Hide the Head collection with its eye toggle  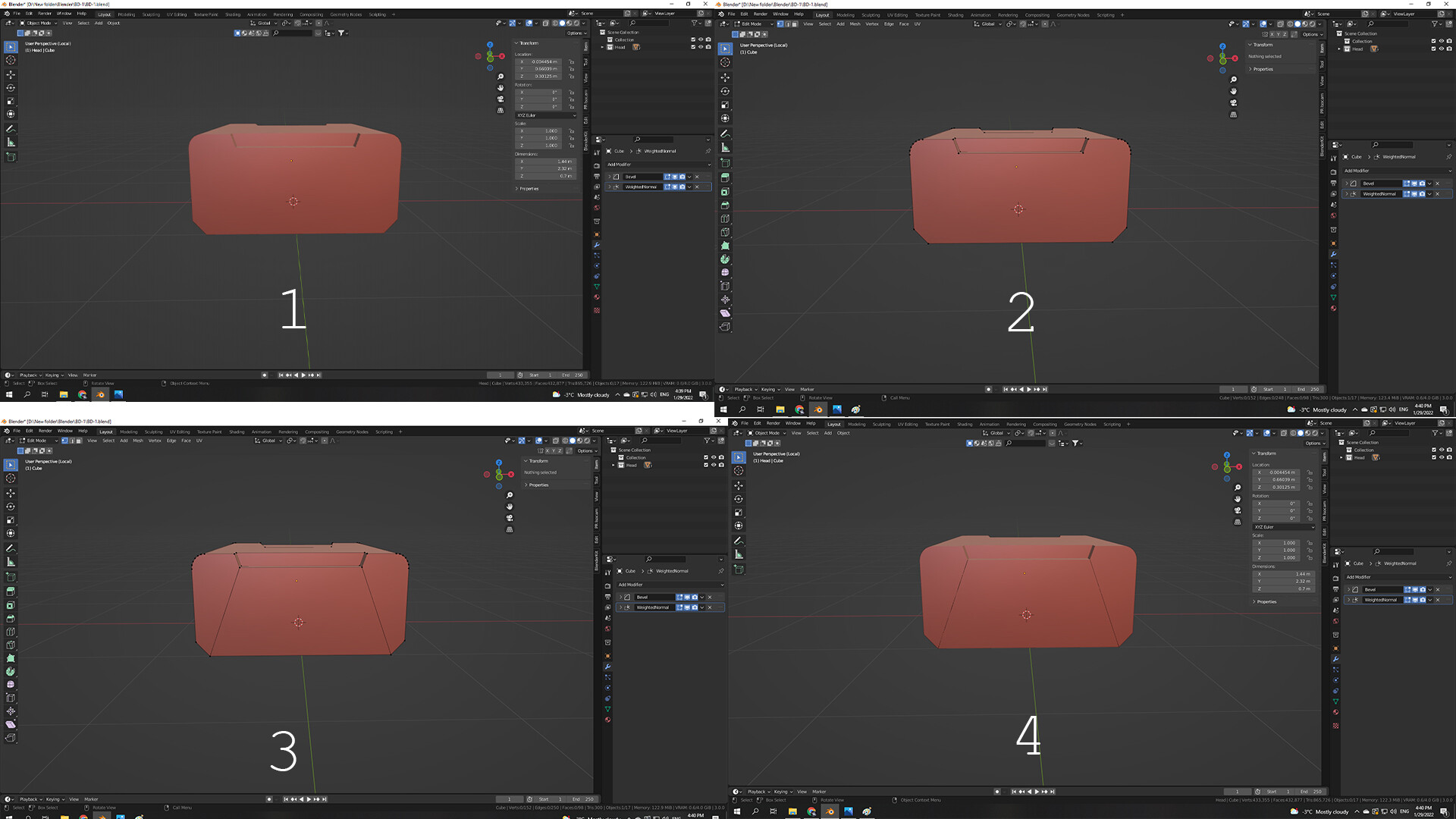701,47
